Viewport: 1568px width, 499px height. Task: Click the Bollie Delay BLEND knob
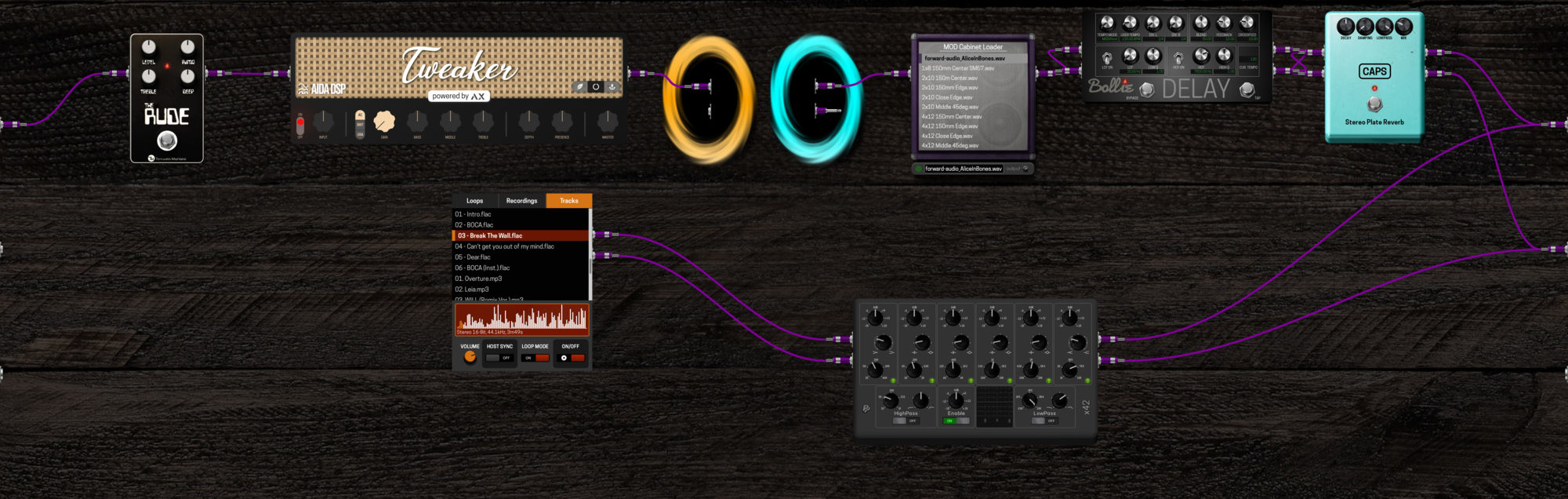pos(1200,23)
